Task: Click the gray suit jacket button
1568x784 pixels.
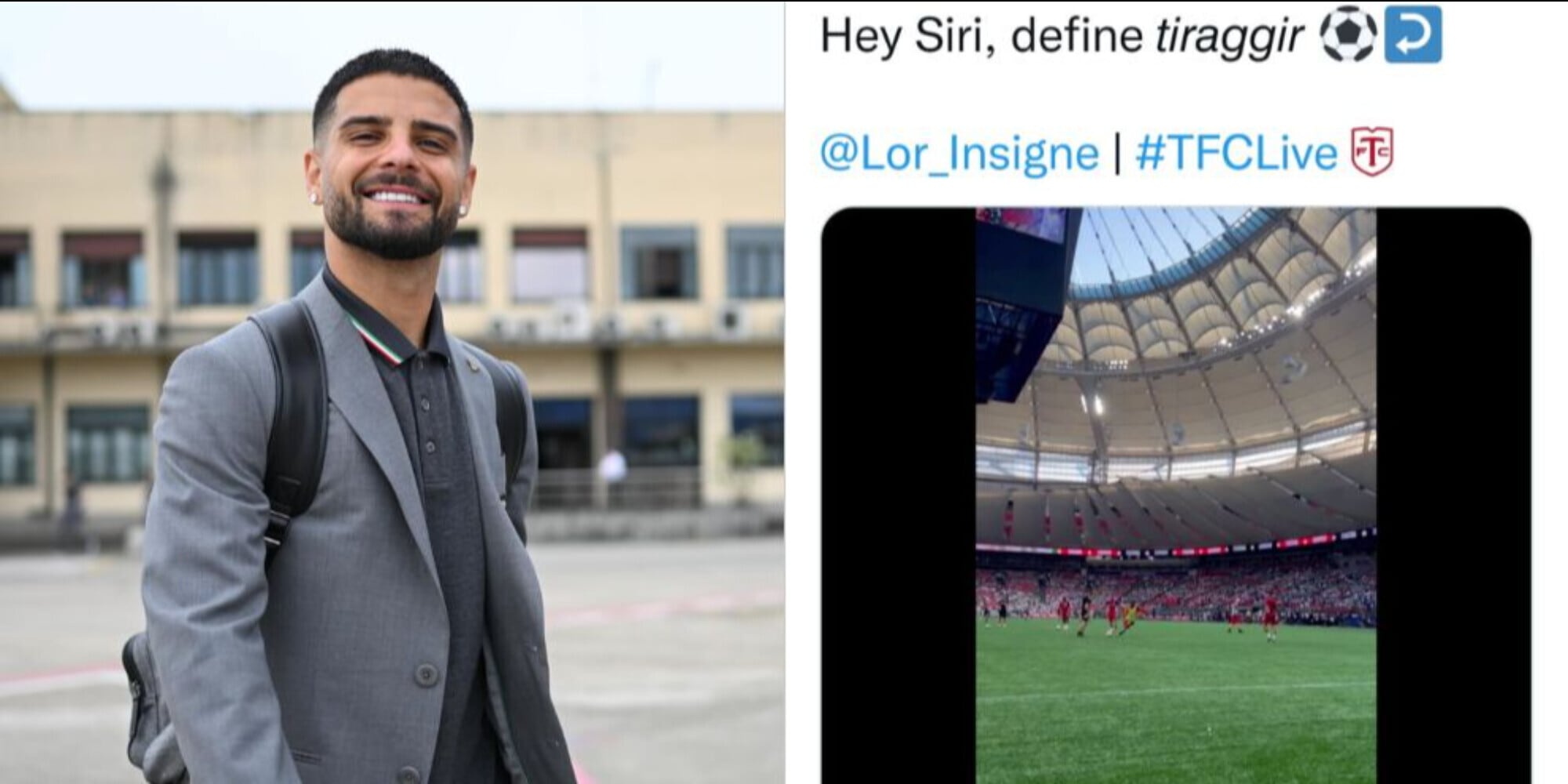Action: point(426,673)
